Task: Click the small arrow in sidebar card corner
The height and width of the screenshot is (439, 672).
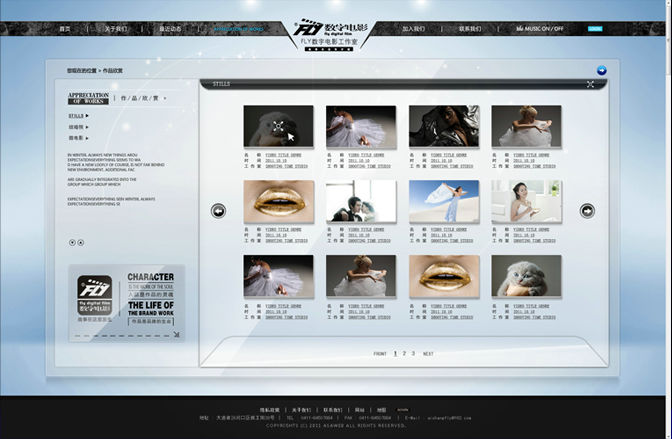Action: 176,333
